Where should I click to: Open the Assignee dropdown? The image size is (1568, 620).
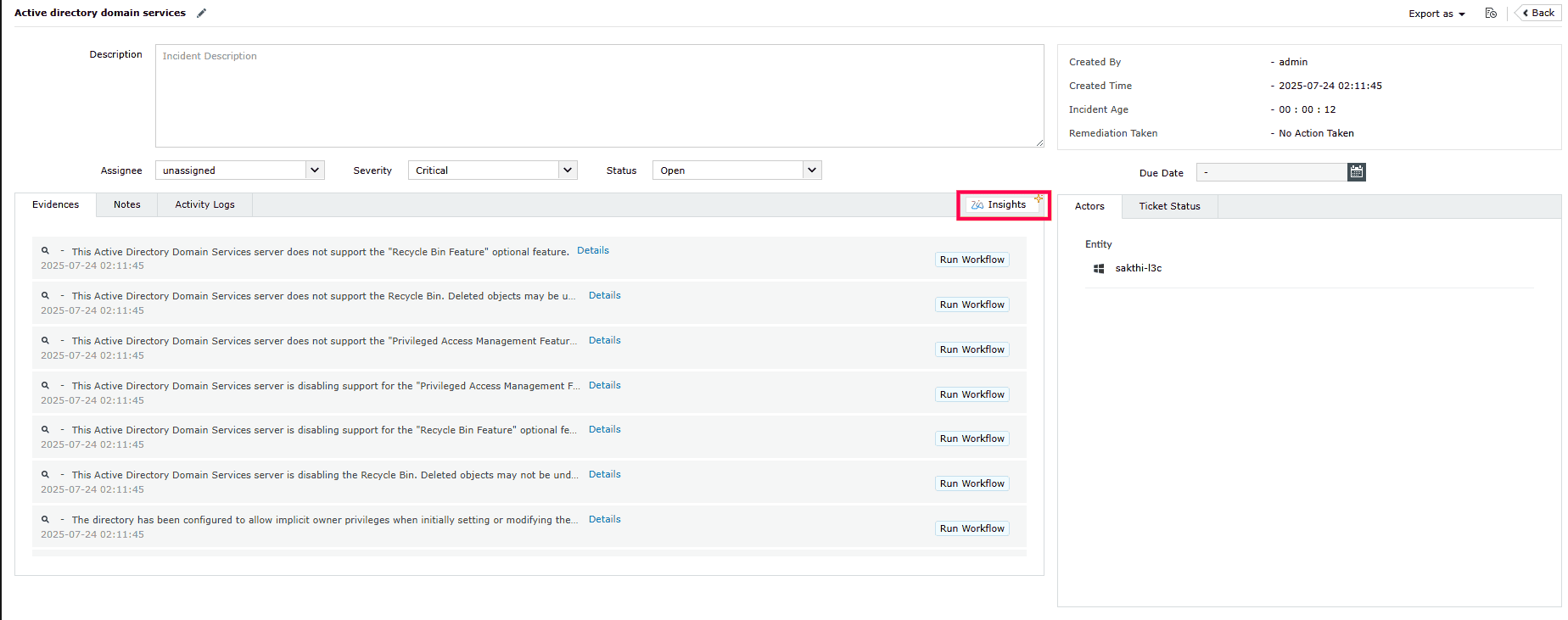[x=240, y=170]
